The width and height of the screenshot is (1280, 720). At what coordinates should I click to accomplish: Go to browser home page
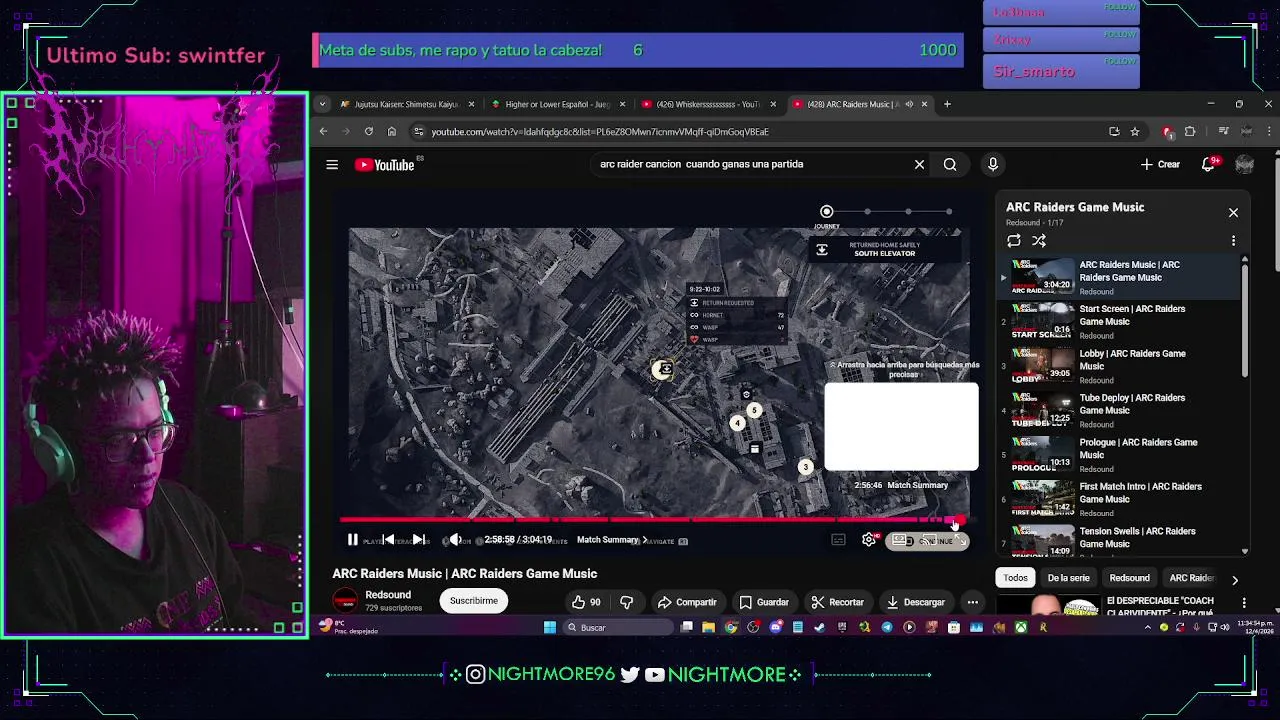click(392, 131)
